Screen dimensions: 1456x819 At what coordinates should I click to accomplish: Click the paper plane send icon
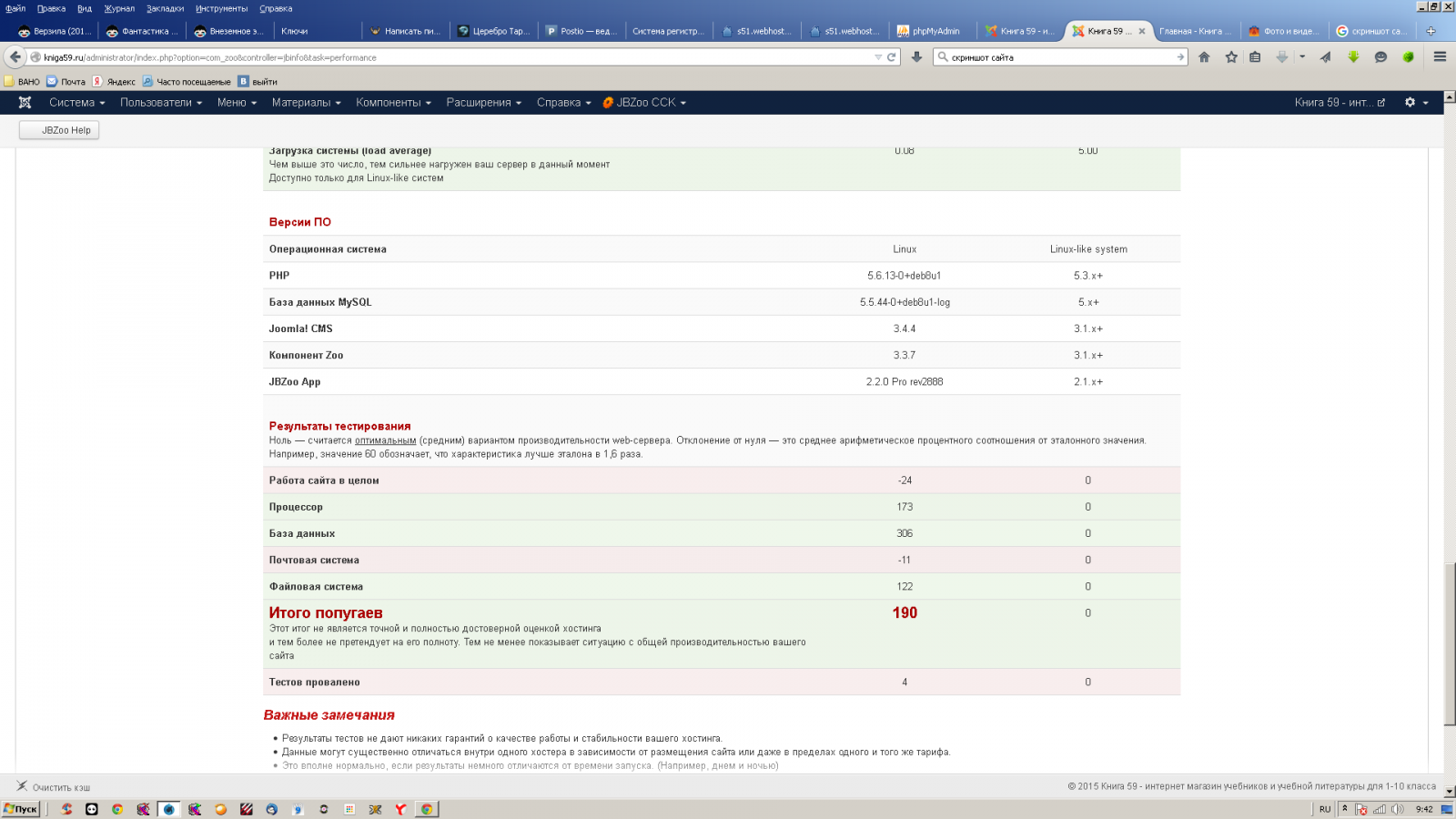click(1326, 56)
